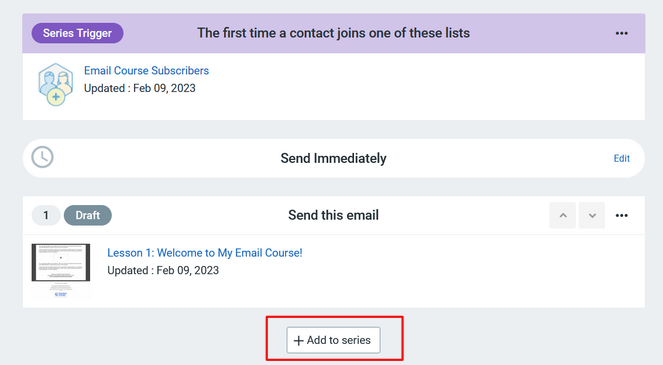This screenshot has height=365, width=663.
Task: Open the Email Course Subscribers list link
Action: [x=146, y=71]
